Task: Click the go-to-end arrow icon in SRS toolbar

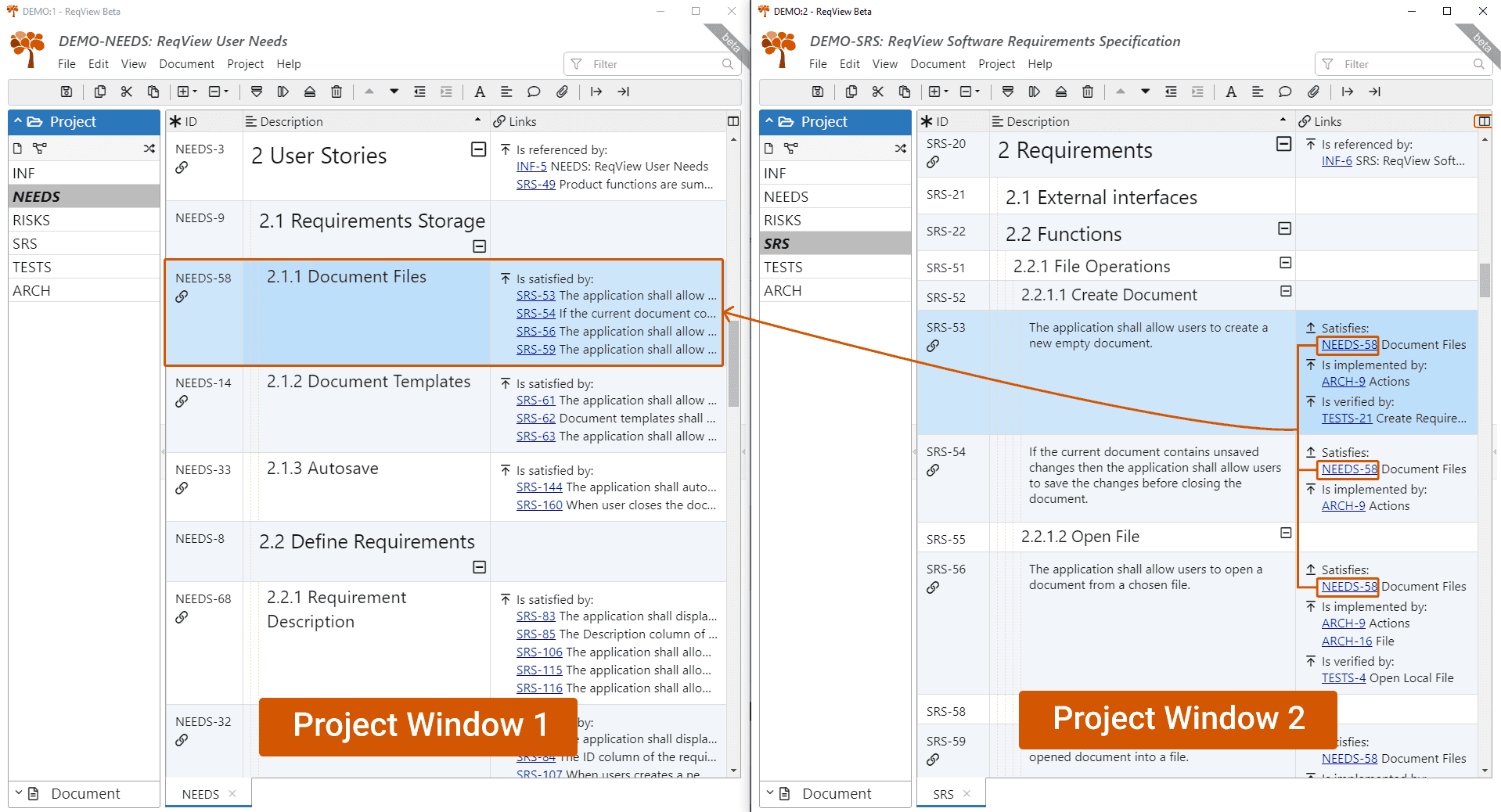Action: [x=1375, y=92]
